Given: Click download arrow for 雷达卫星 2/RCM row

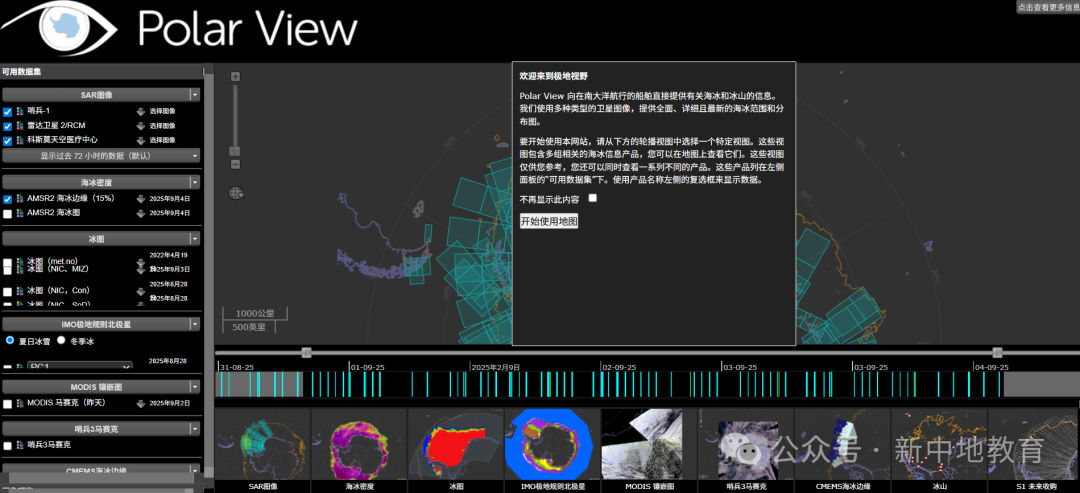Looking at the screenshot, I should coord(141,126).
